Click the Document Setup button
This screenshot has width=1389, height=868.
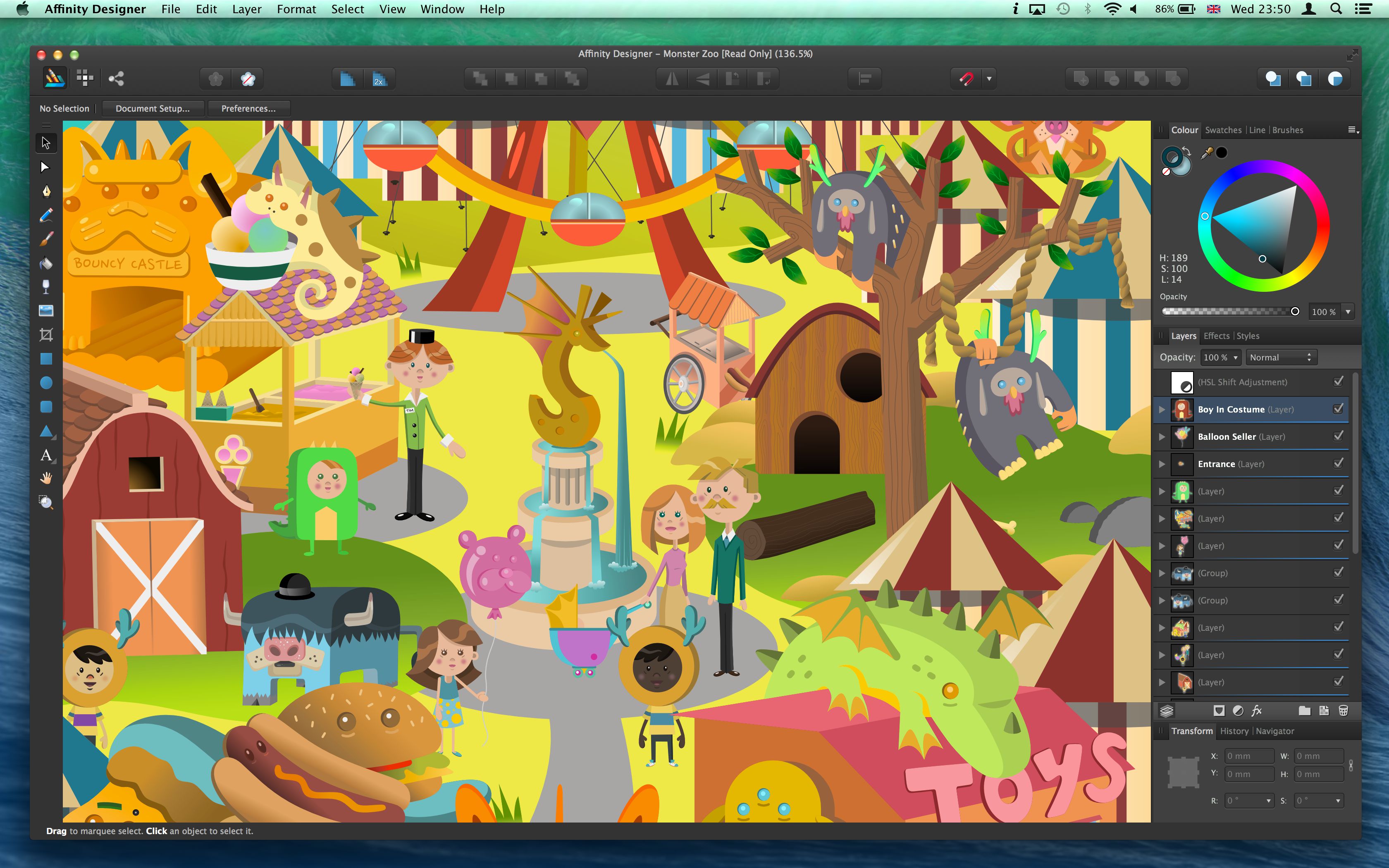tap(152, 108)
